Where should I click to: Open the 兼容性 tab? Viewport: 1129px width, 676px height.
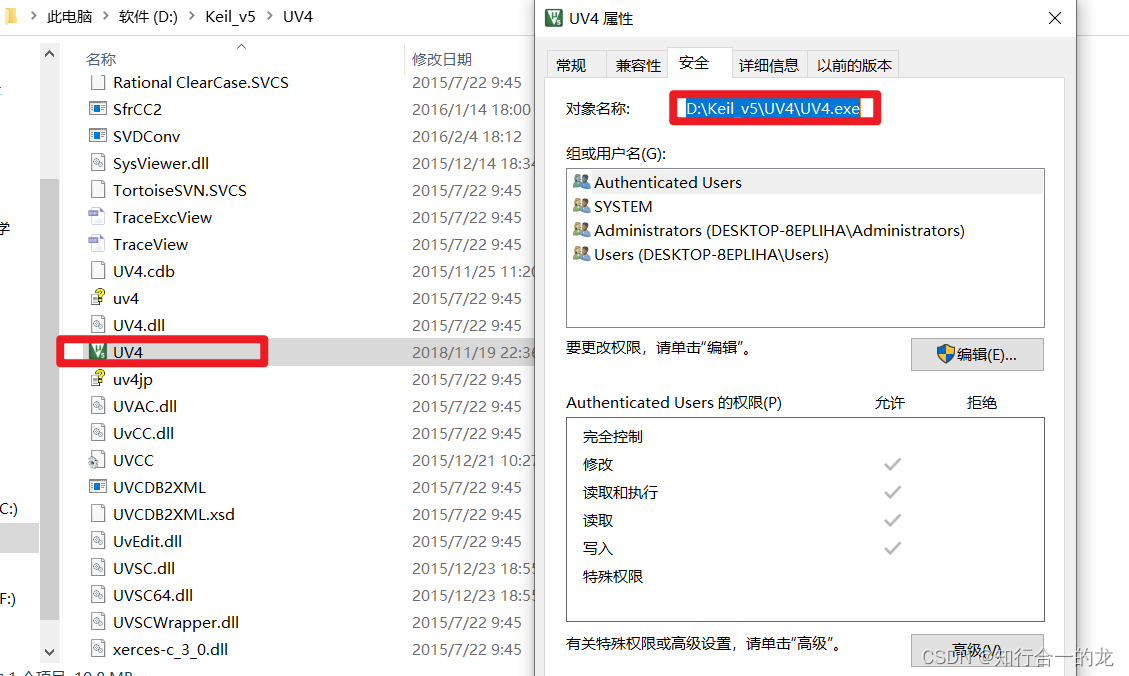click(x=638, y=66)
